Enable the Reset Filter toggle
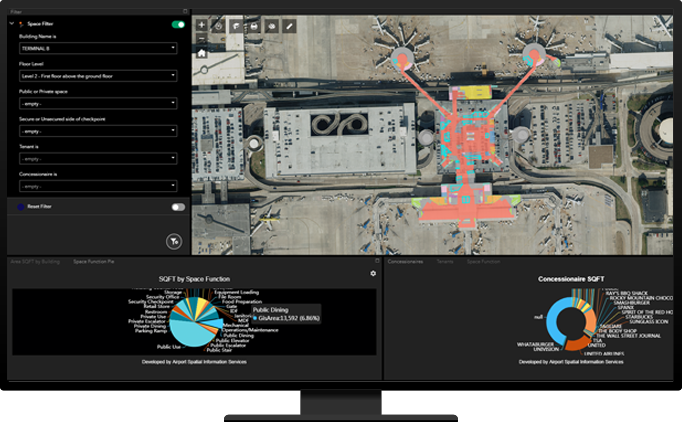The height and width of the screenshot is (422, 682). coord(178,207)
